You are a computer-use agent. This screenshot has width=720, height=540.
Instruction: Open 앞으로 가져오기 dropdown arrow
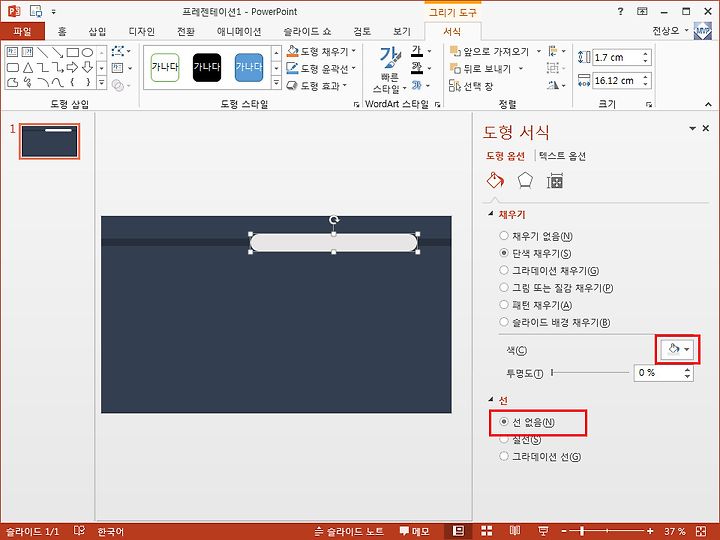(539, 51)
